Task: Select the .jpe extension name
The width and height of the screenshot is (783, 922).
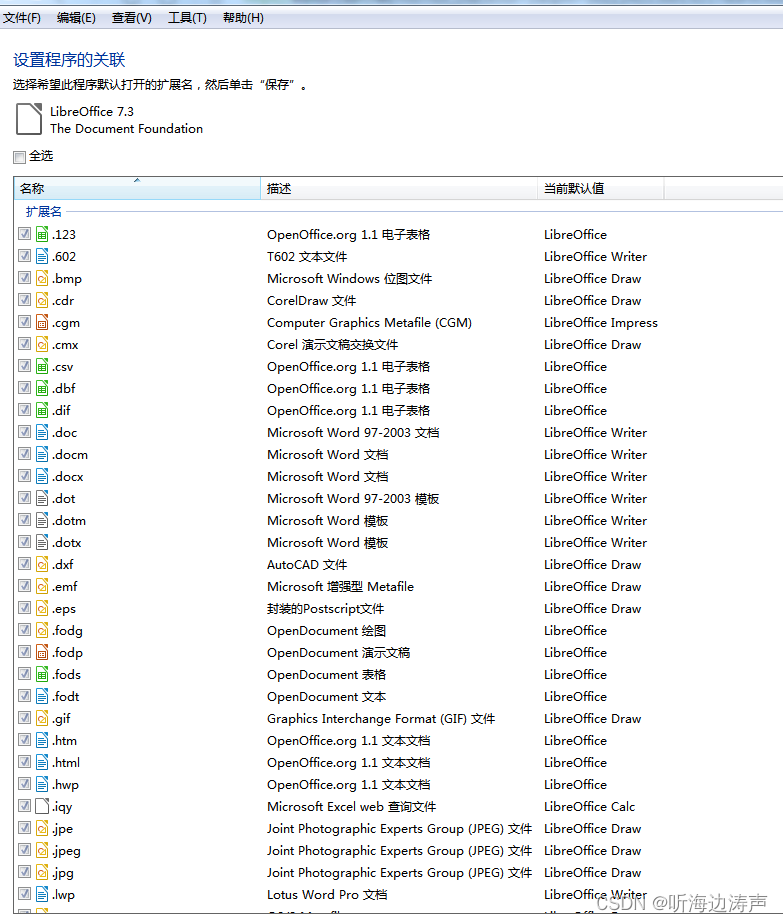Action: point(63,829)
